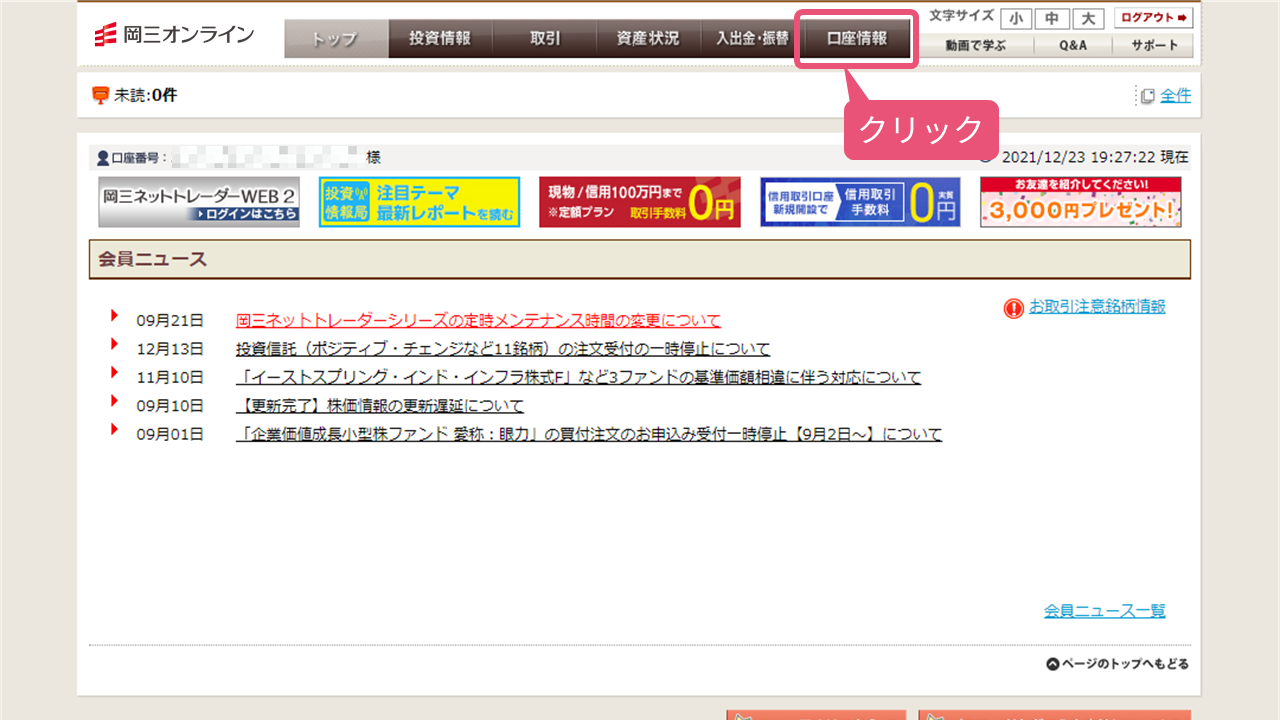Open 動画で学ぶ page
This screenshot has width=1280, height=720.
975,45
